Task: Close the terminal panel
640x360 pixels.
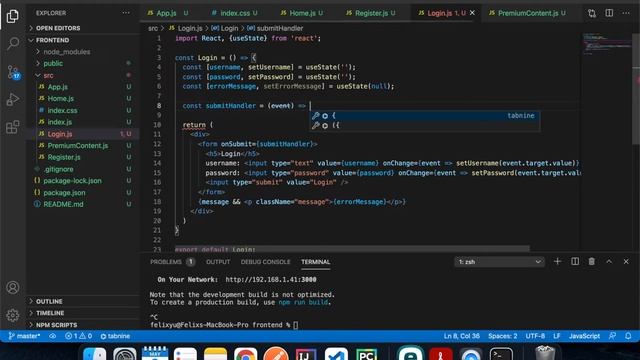Action: pos(626,262)
